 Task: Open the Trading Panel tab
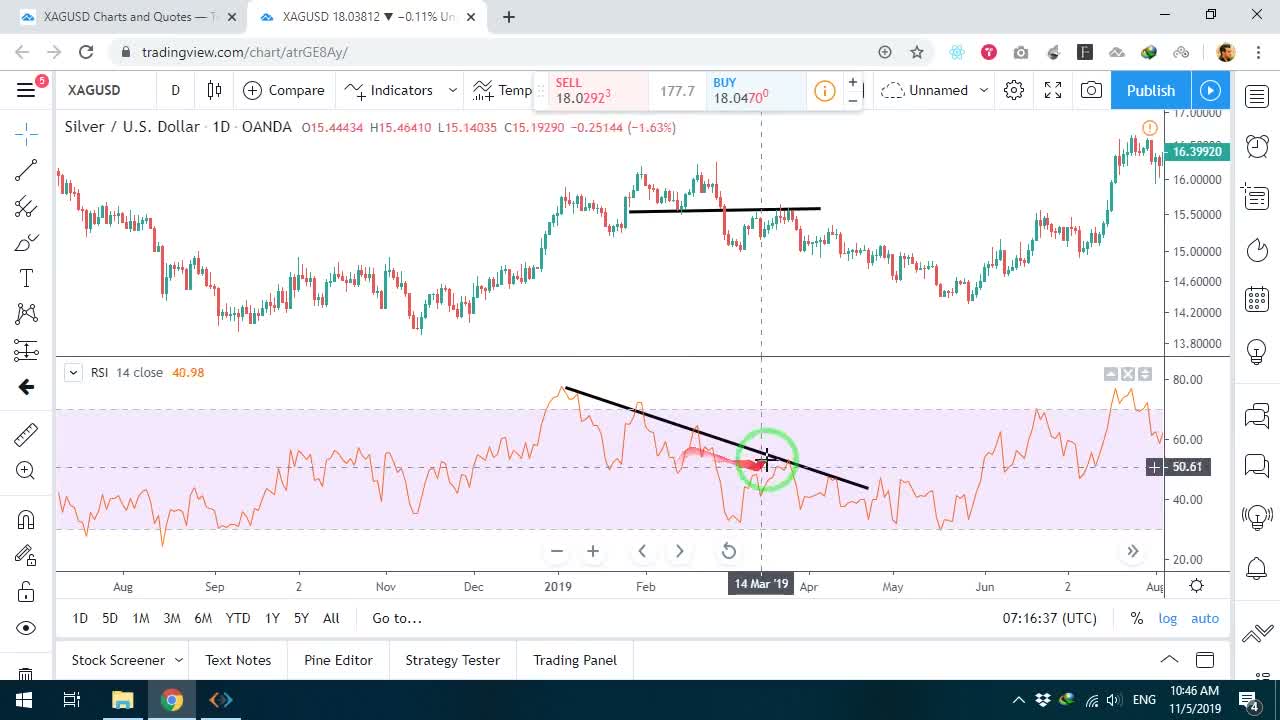[575, 660]
